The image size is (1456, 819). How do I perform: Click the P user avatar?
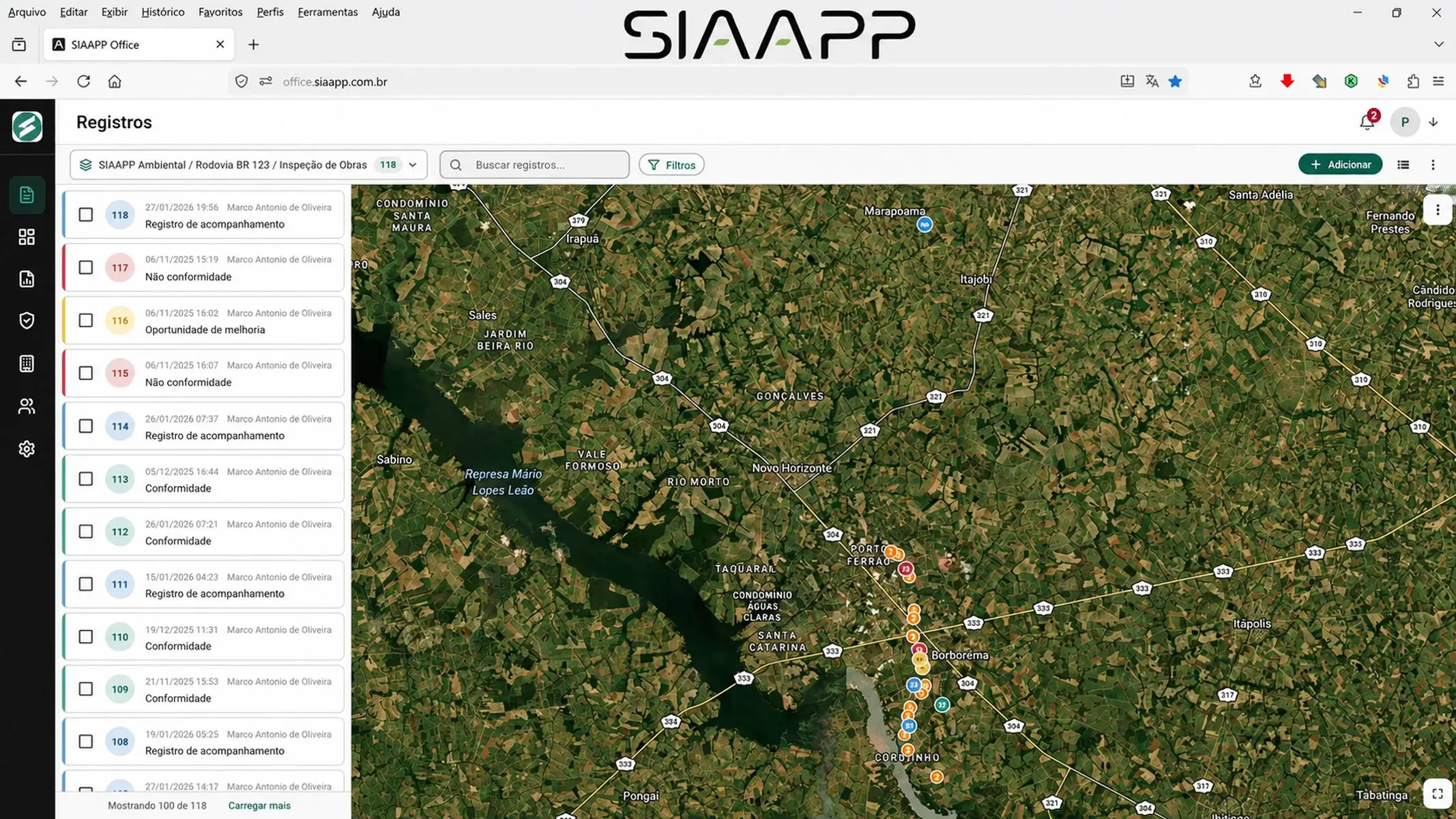tap(1404, 122)
